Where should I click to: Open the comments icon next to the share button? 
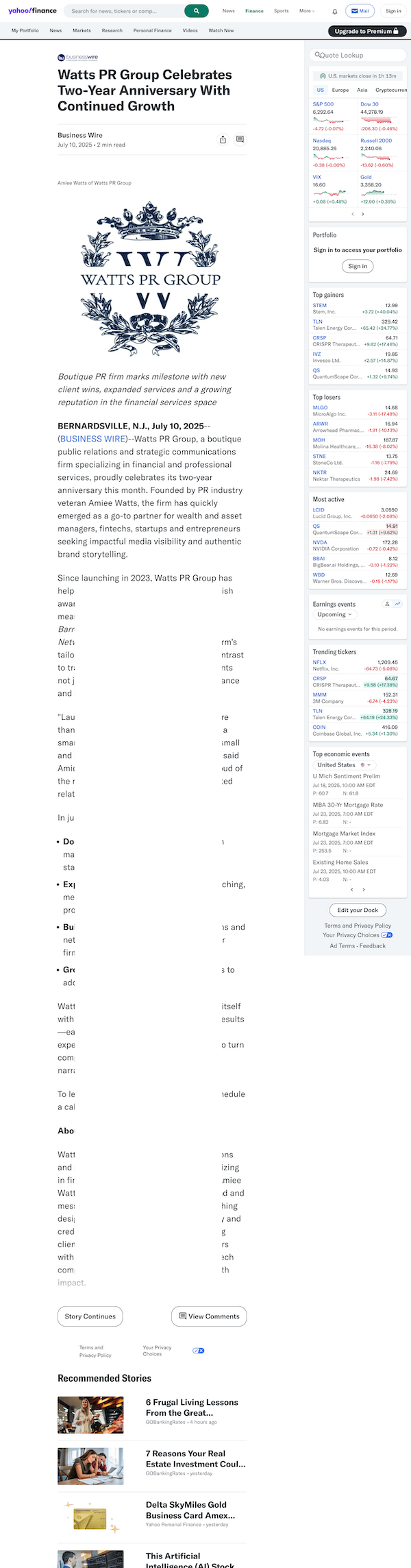tap(240, 139)
